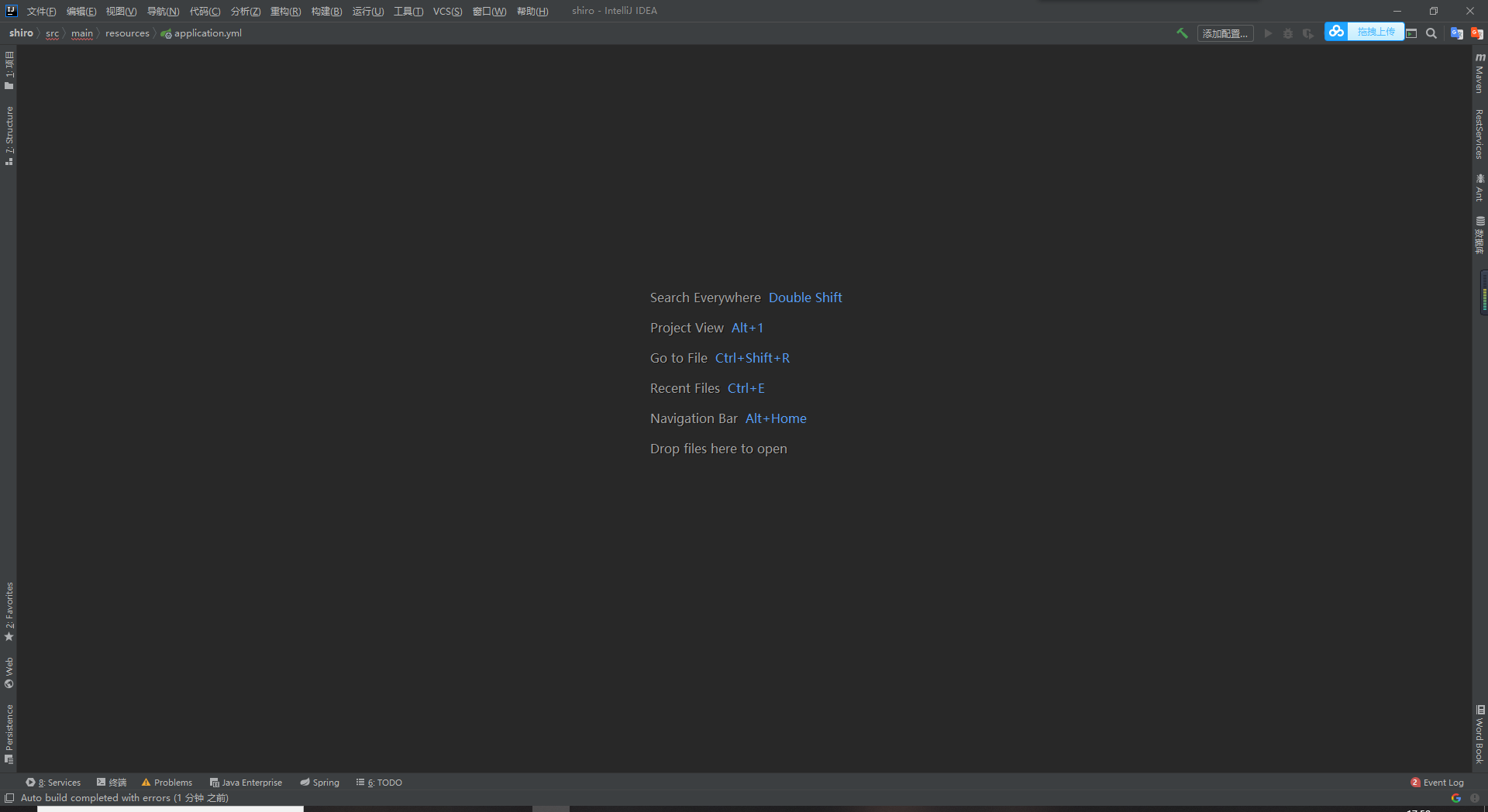Open the Favorites tool window tab

pyautogui.click(x=9, y=611)
